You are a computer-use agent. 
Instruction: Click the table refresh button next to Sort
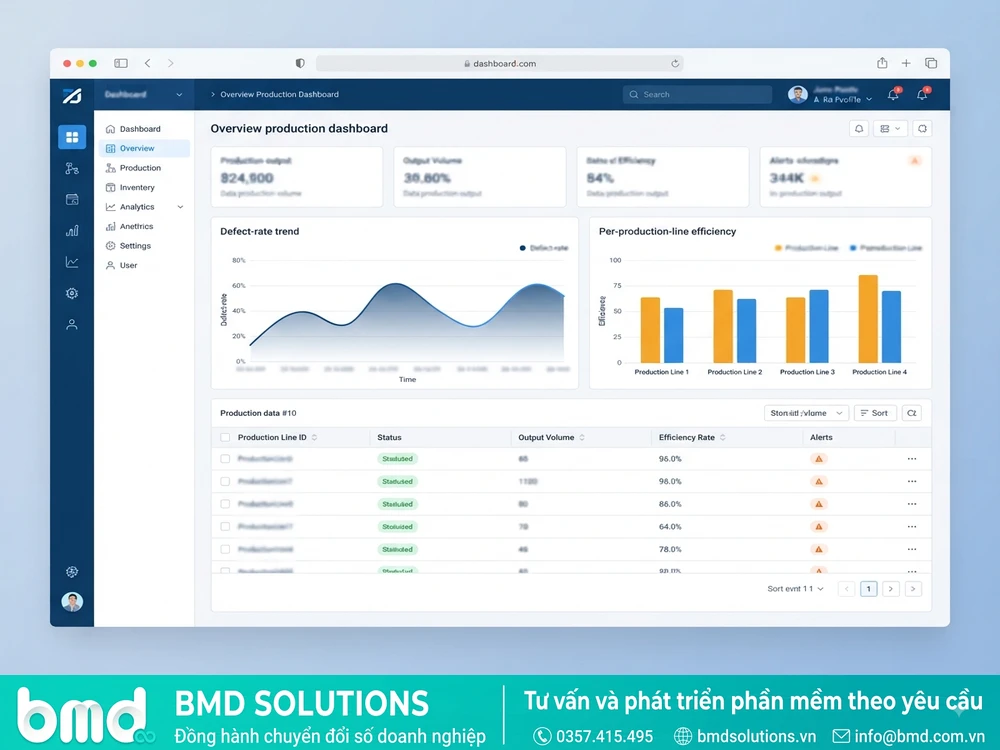coord(912,413)
